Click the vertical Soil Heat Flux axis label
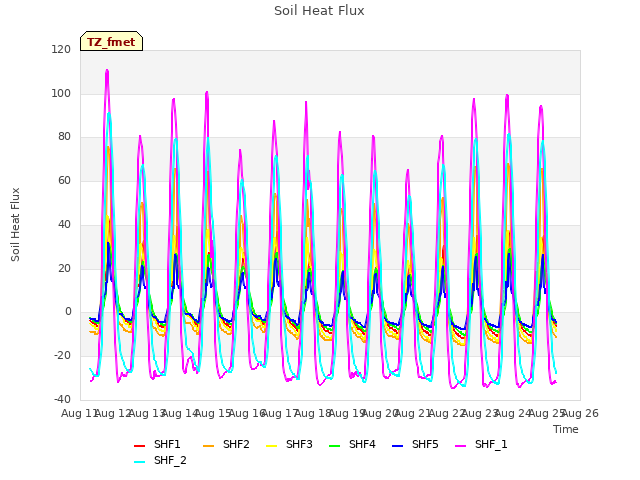This screenshot has height=480, width=640. click(15, 224)
